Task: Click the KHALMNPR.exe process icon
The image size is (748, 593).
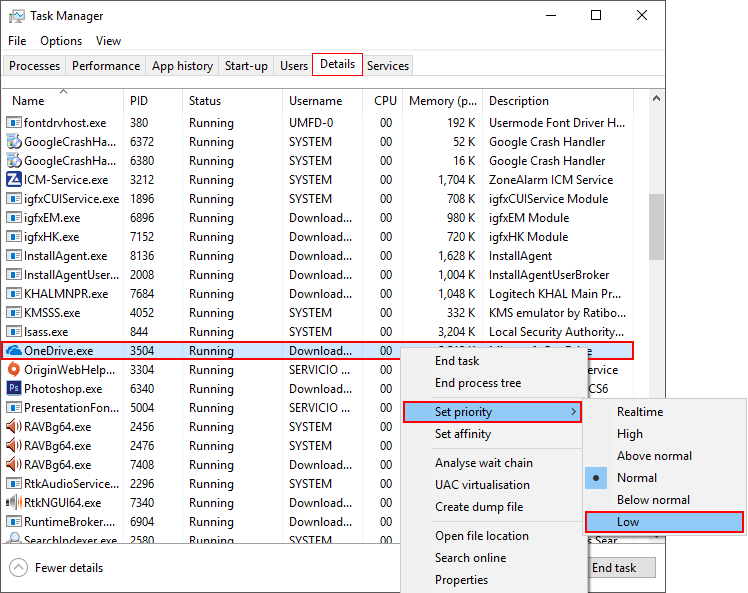Action: click(x=14, y=293)
